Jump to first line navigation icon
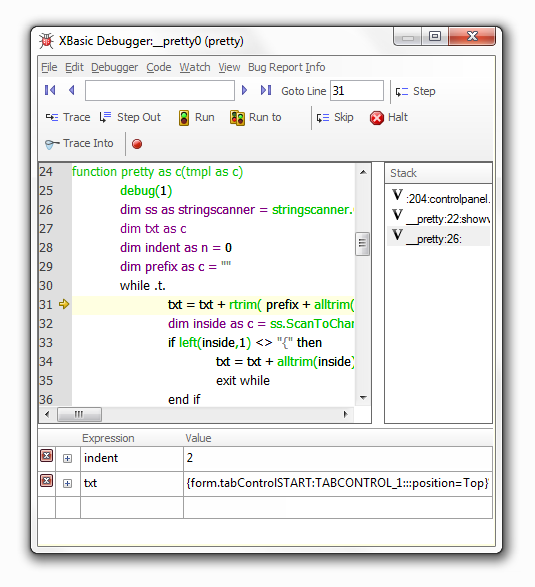The width and height of the screenshot is (535, 587). click(50, 90)
